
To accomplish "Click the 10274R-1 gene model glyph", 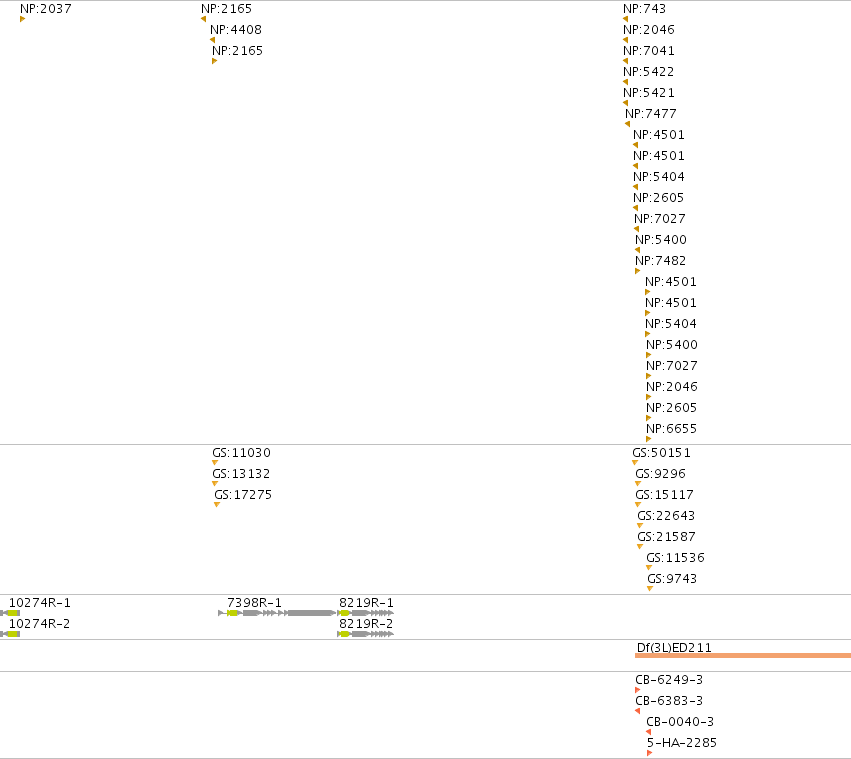I will point(10,613).
